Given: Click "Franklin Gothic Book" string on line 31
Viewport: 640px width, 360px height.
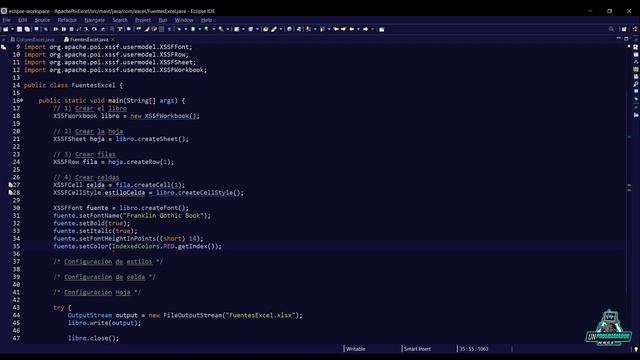Looking at the screenshot, I should 163,216.
